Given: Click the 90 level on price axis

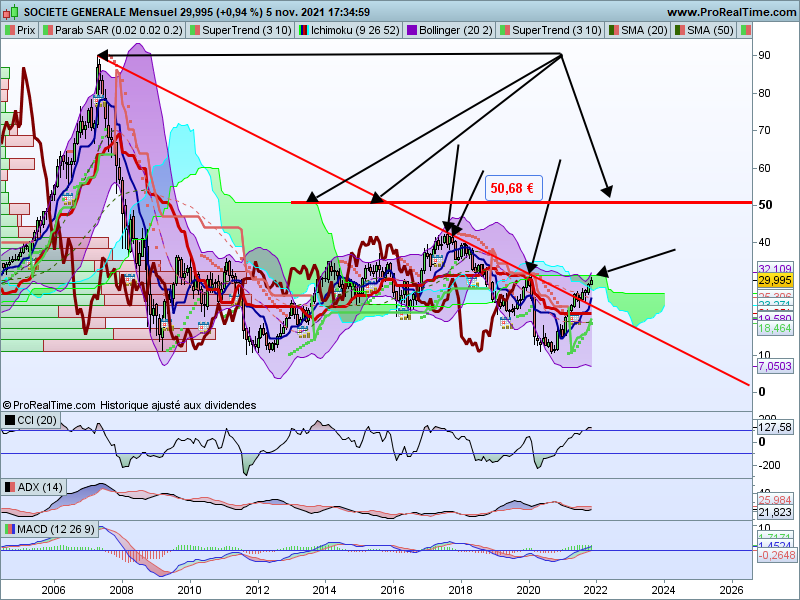Looking at the screenshot, I should pyautogui.click(x=764, y=55).
